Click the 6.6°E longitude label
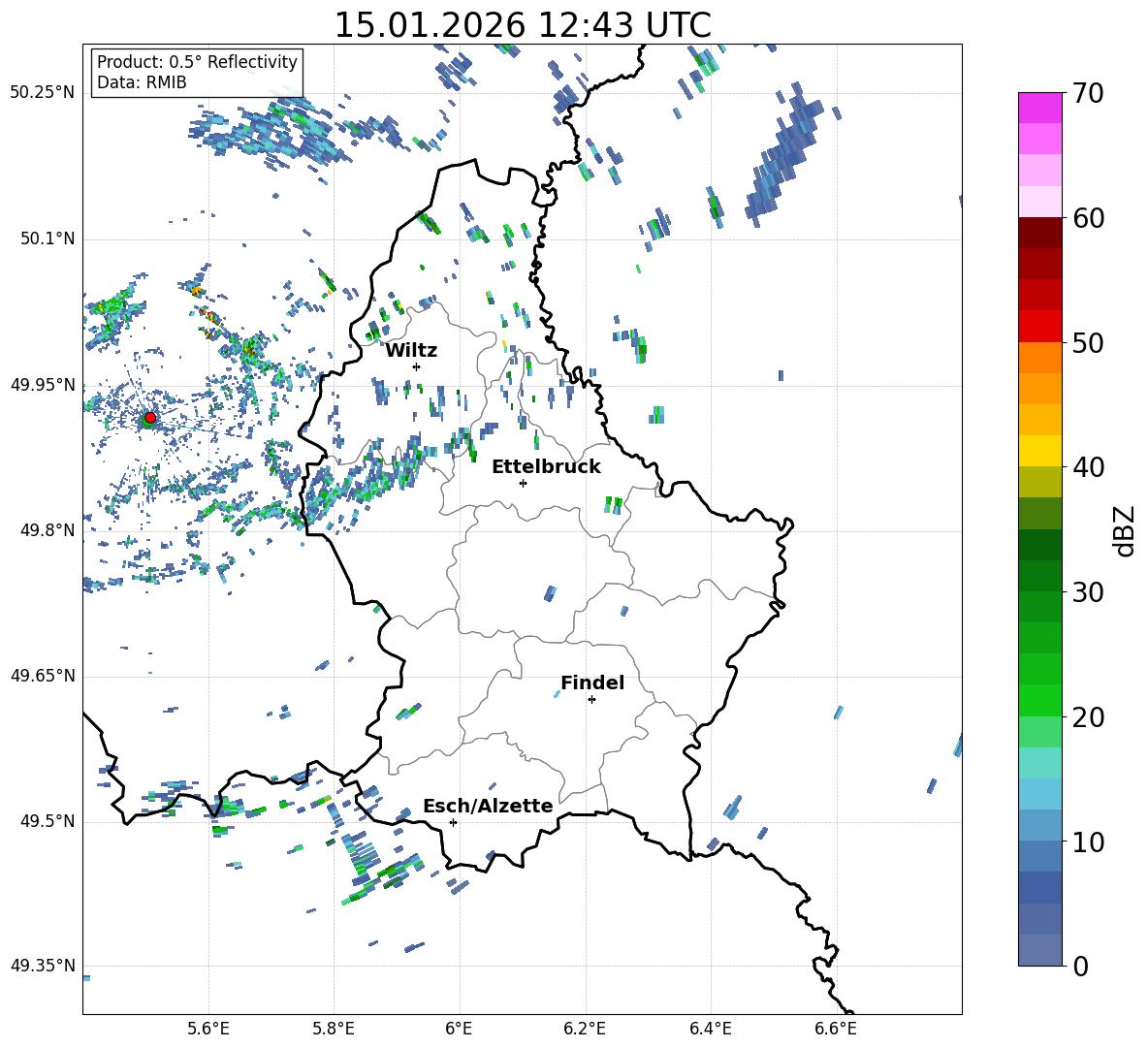 [x=836, y=1030]
